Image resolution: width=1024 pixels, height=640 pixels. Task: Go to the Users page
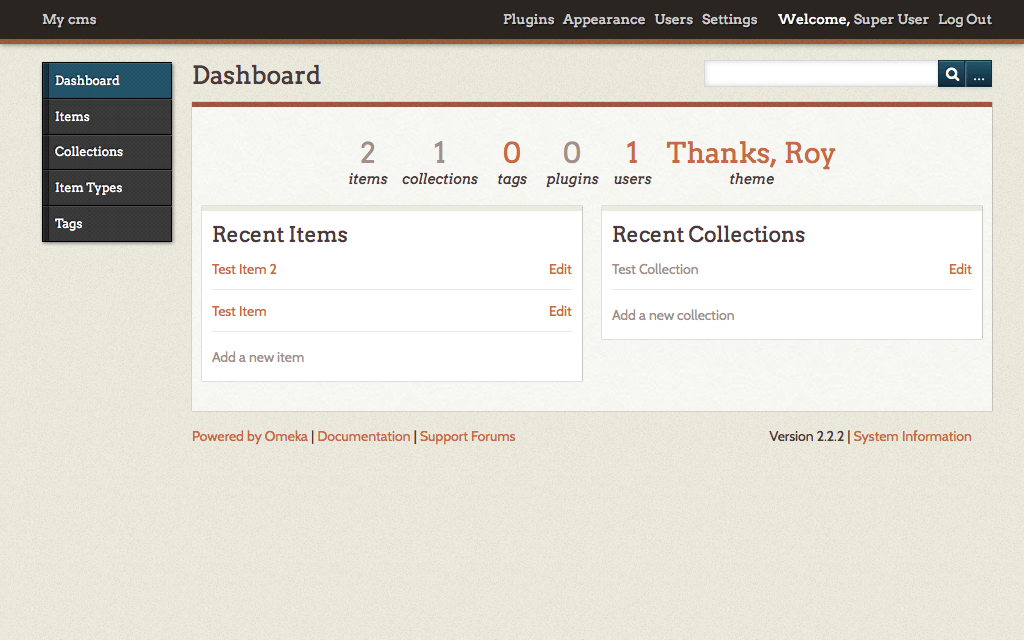click(673, 19)
